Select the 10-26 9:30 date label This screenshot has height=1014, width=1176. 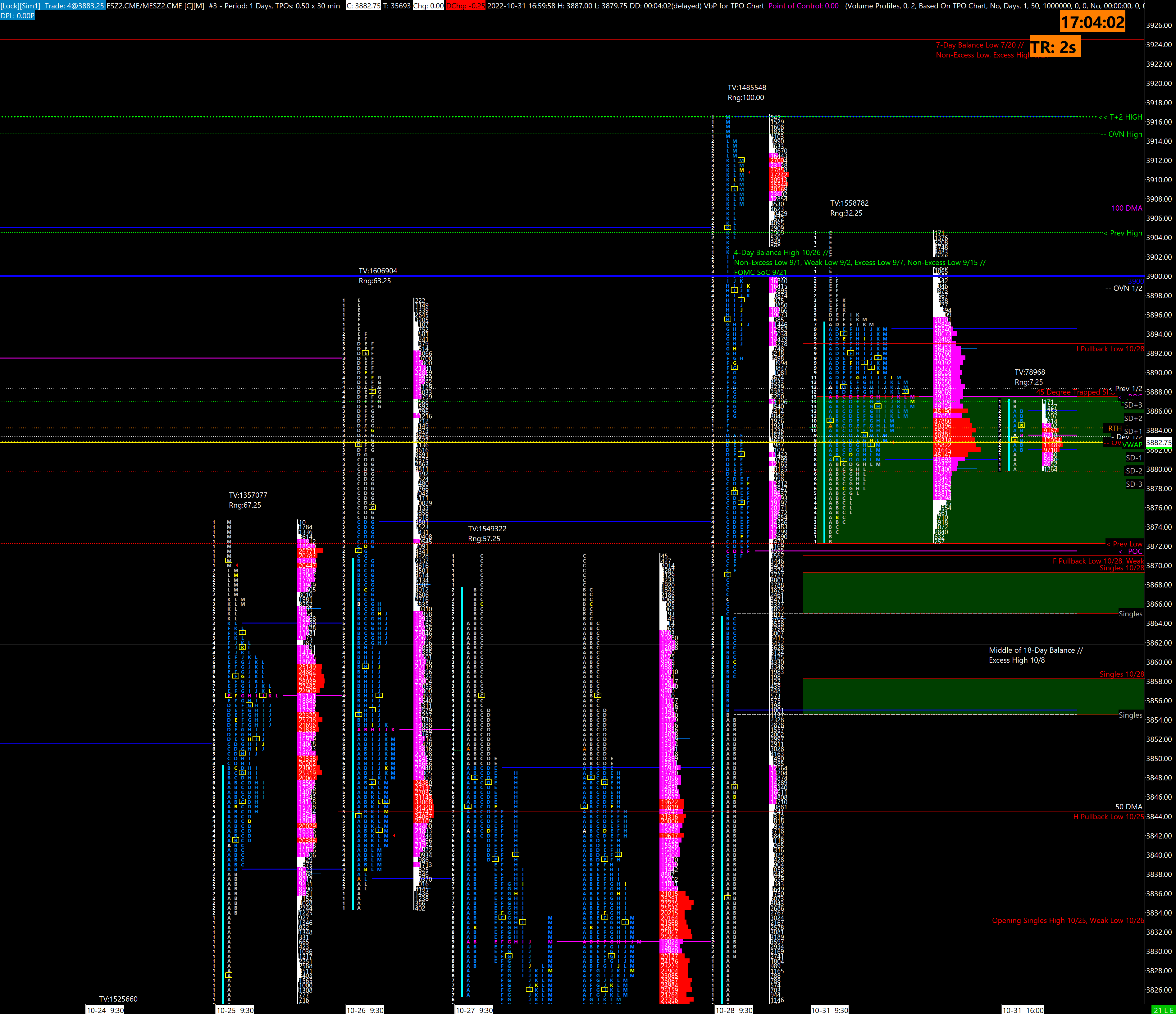pyautogui.click(x=365, y=1009)
